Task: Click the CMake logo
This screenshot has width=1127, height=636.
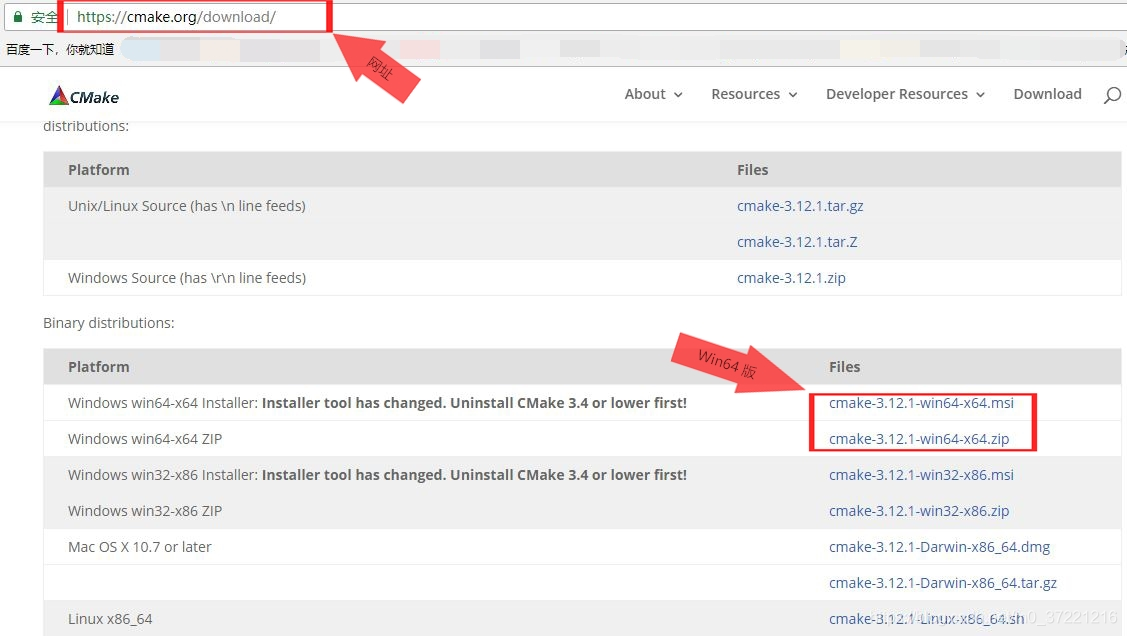Action: pos(84,96)
